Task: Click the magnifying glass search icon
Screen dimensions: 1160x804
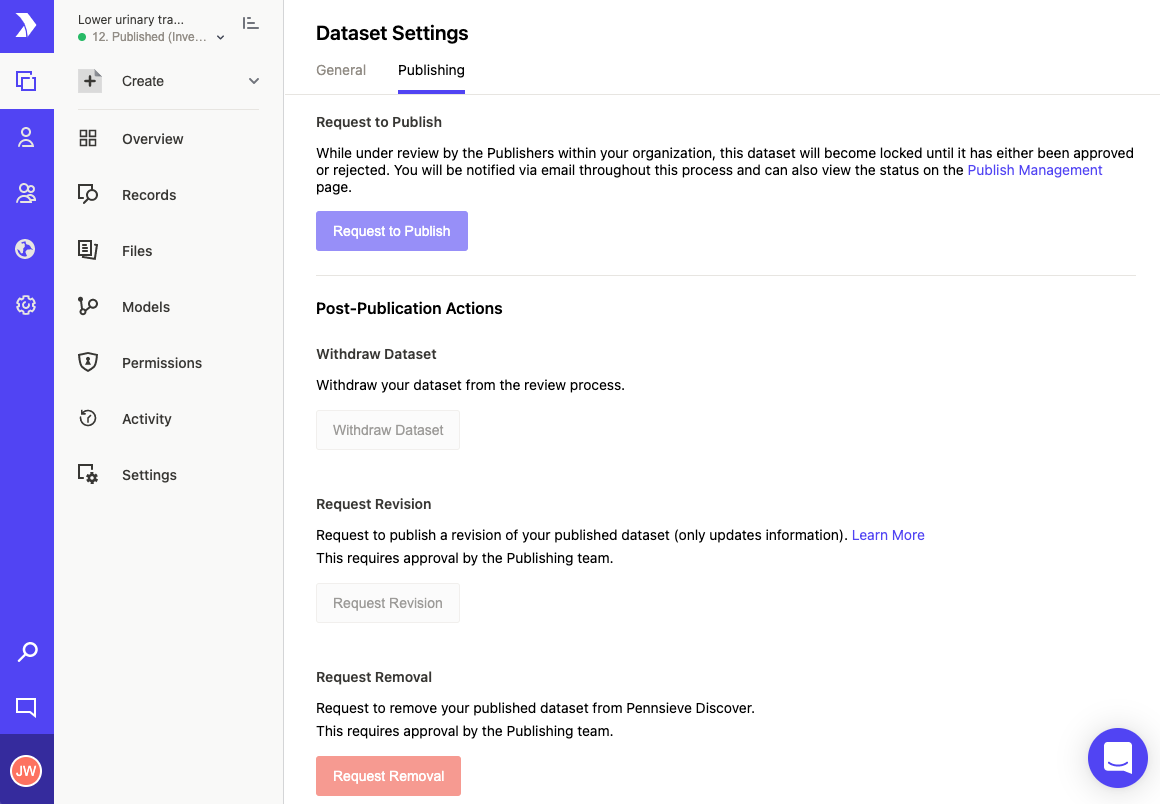Action: [x=27, y=652]
